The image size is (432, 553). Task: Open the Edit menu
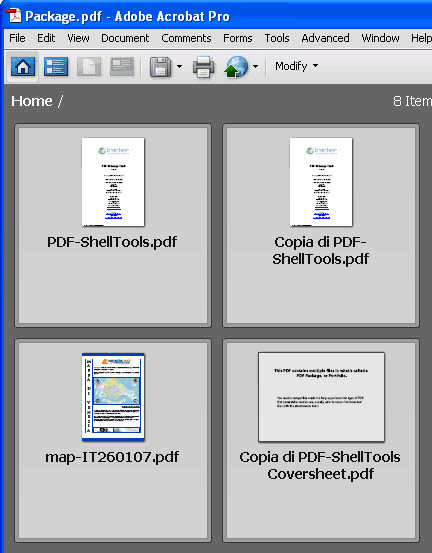pos(46,38)
